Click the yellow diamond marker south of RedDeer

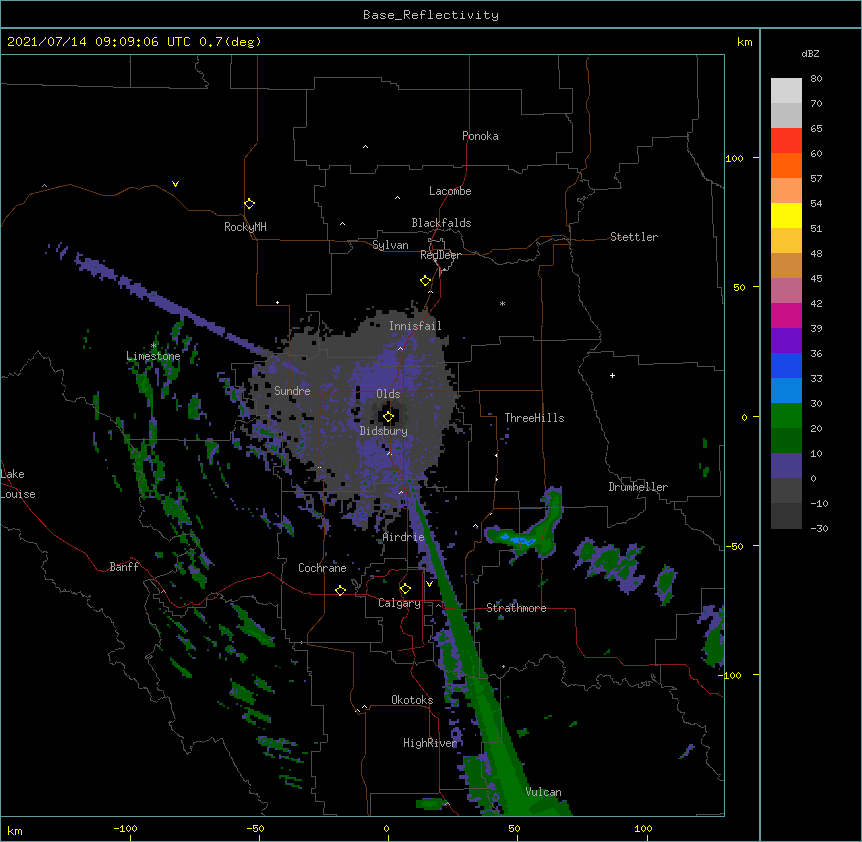pyautogui.click(x=425, y=281)
